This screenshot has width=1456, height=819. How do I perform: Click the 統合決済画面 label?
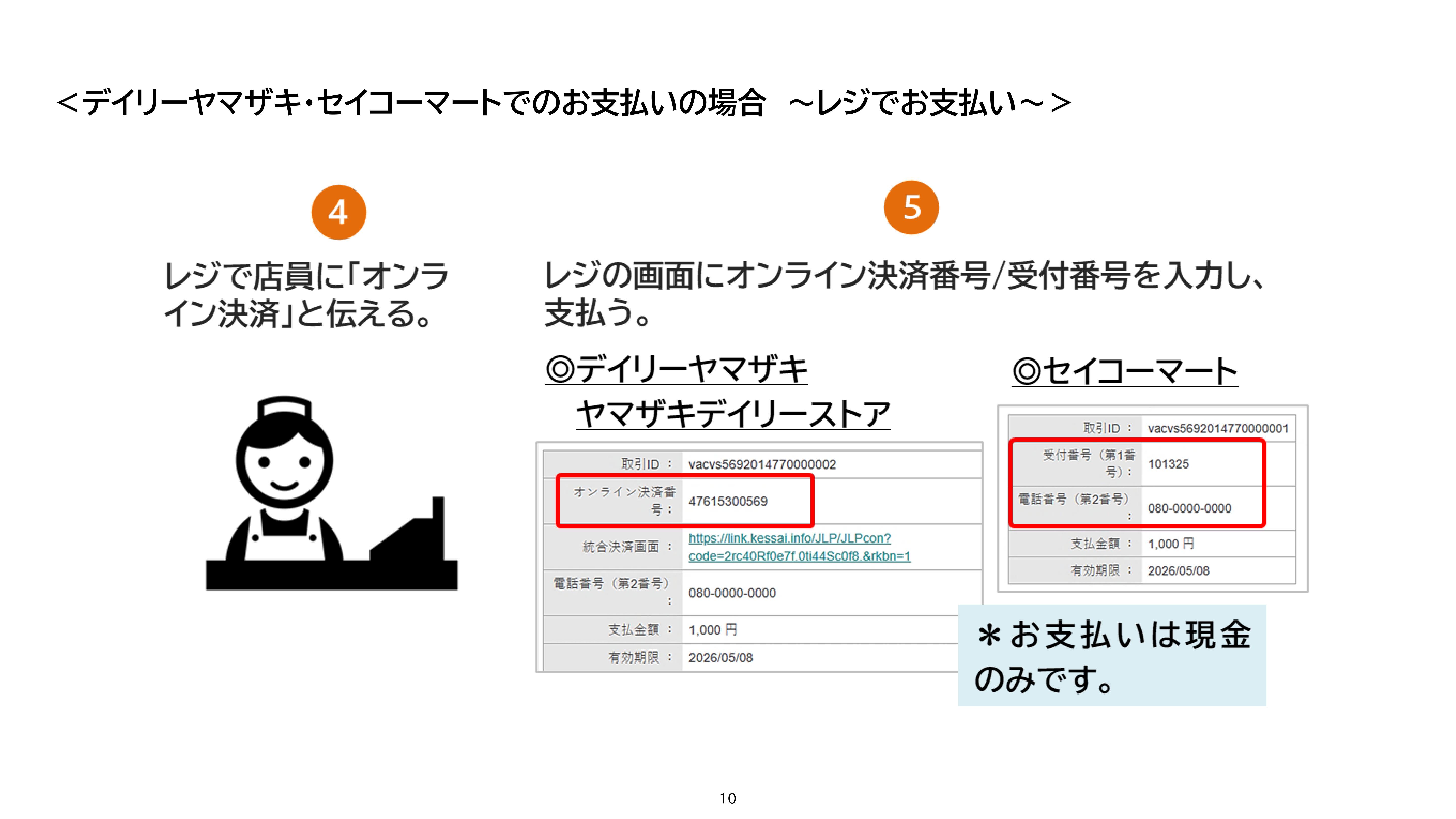tap(627, 547)
